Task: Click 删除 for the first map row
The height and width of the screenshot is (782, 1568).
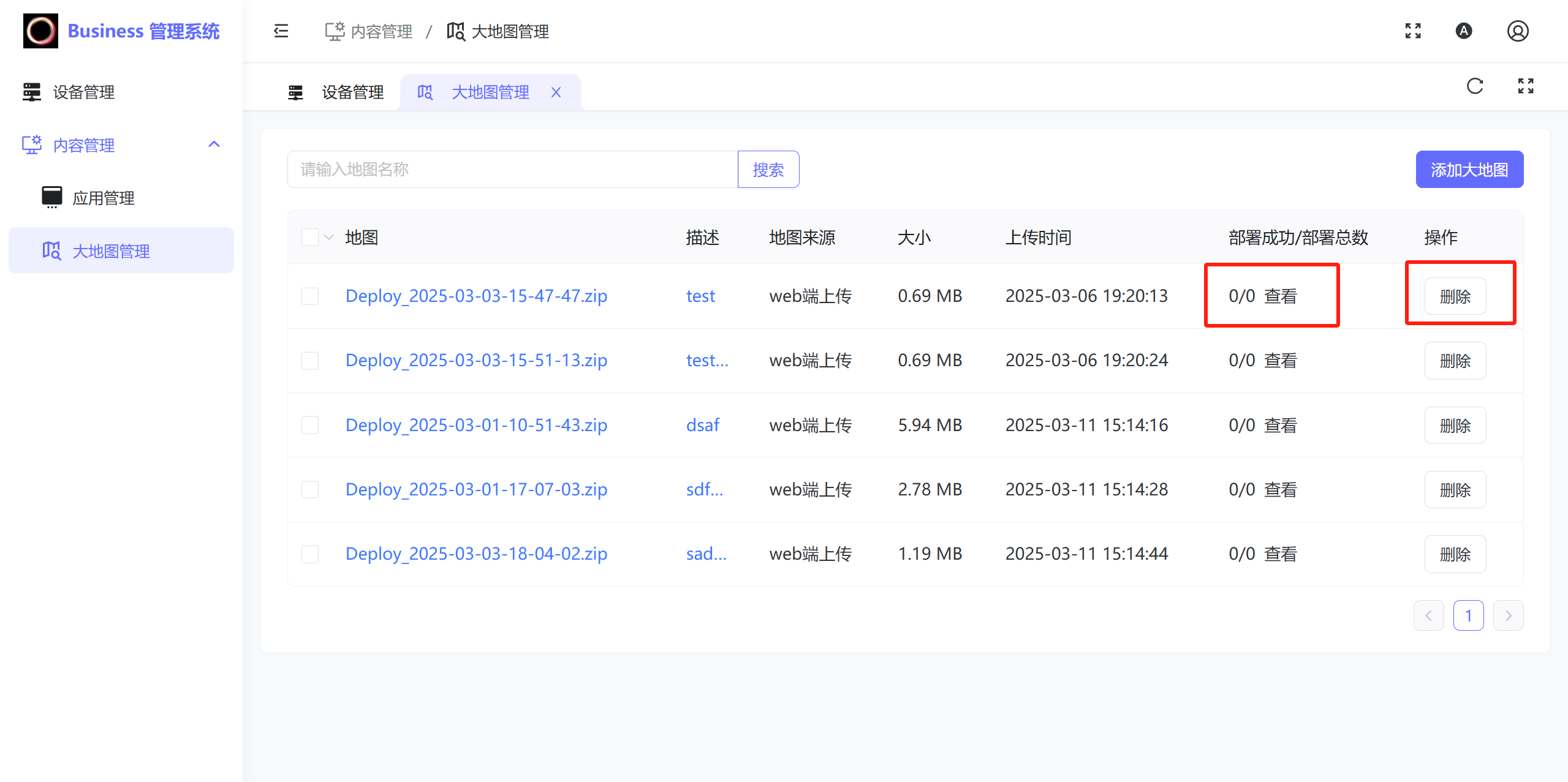Action: click(1455, 296)
